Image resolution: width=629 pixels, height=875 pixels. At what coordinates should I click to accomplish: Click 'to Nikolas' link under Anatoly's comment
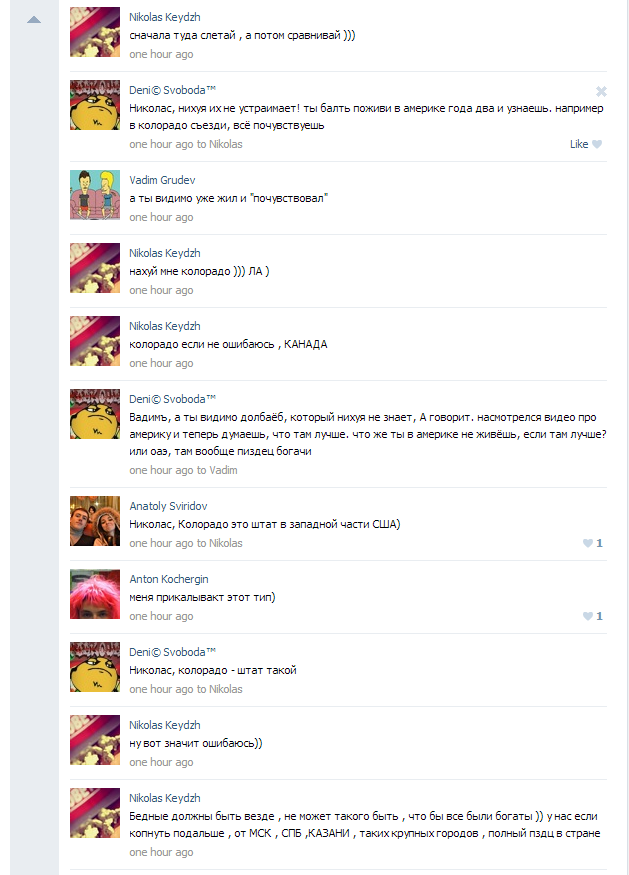219,543
